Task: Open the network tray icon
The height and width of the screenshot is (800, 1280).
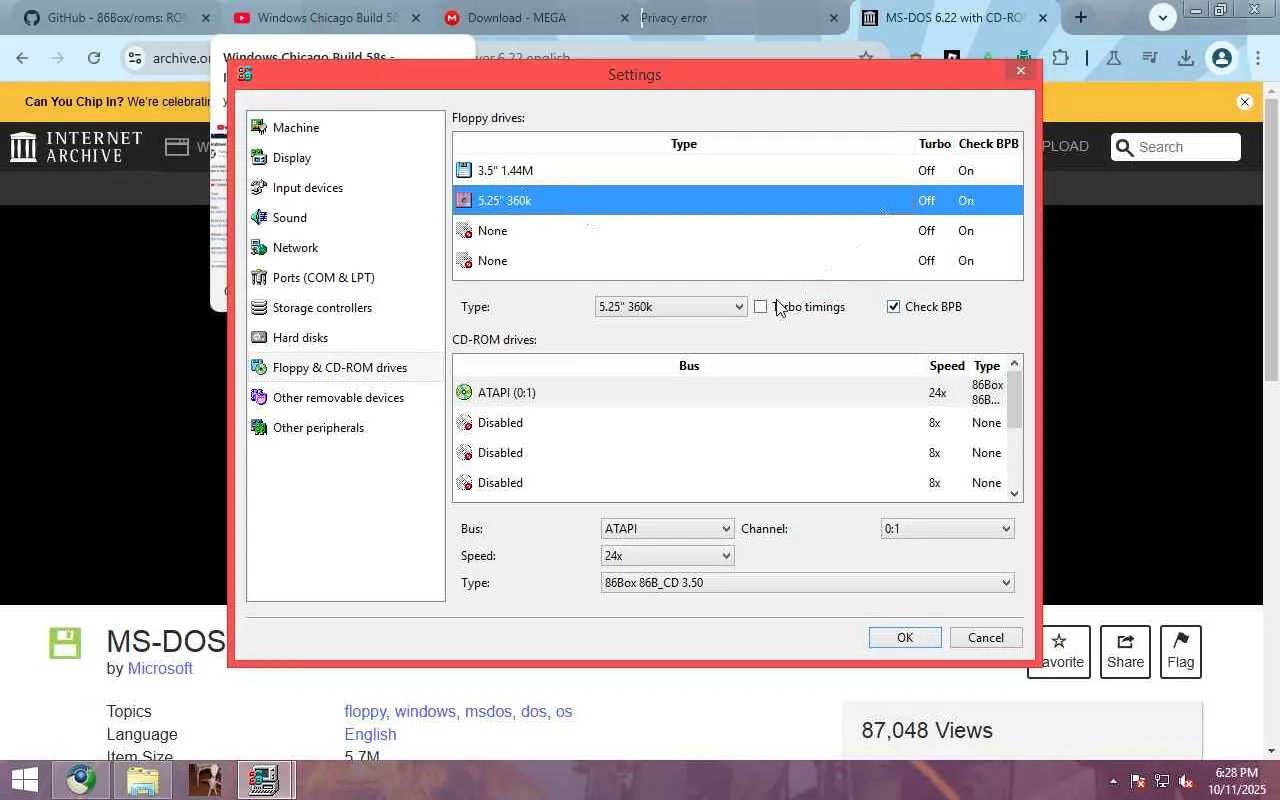Action: [1162, 781]
